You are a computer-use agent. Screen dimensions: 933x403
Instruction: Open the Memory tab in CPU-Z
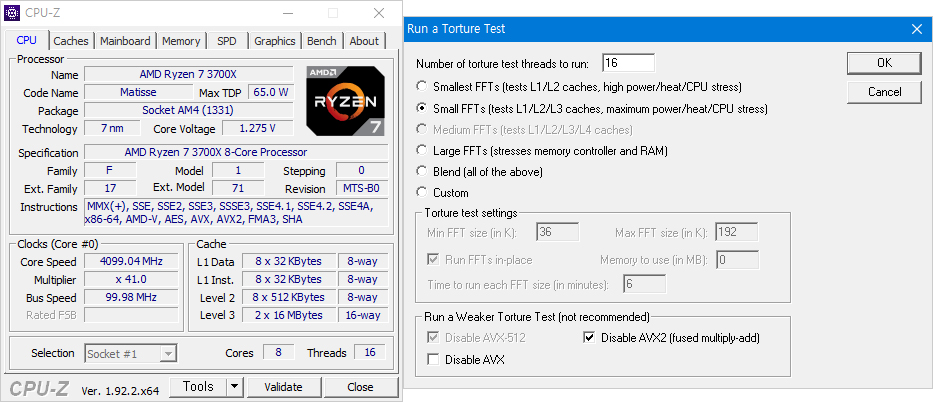[x=181, y=41]
